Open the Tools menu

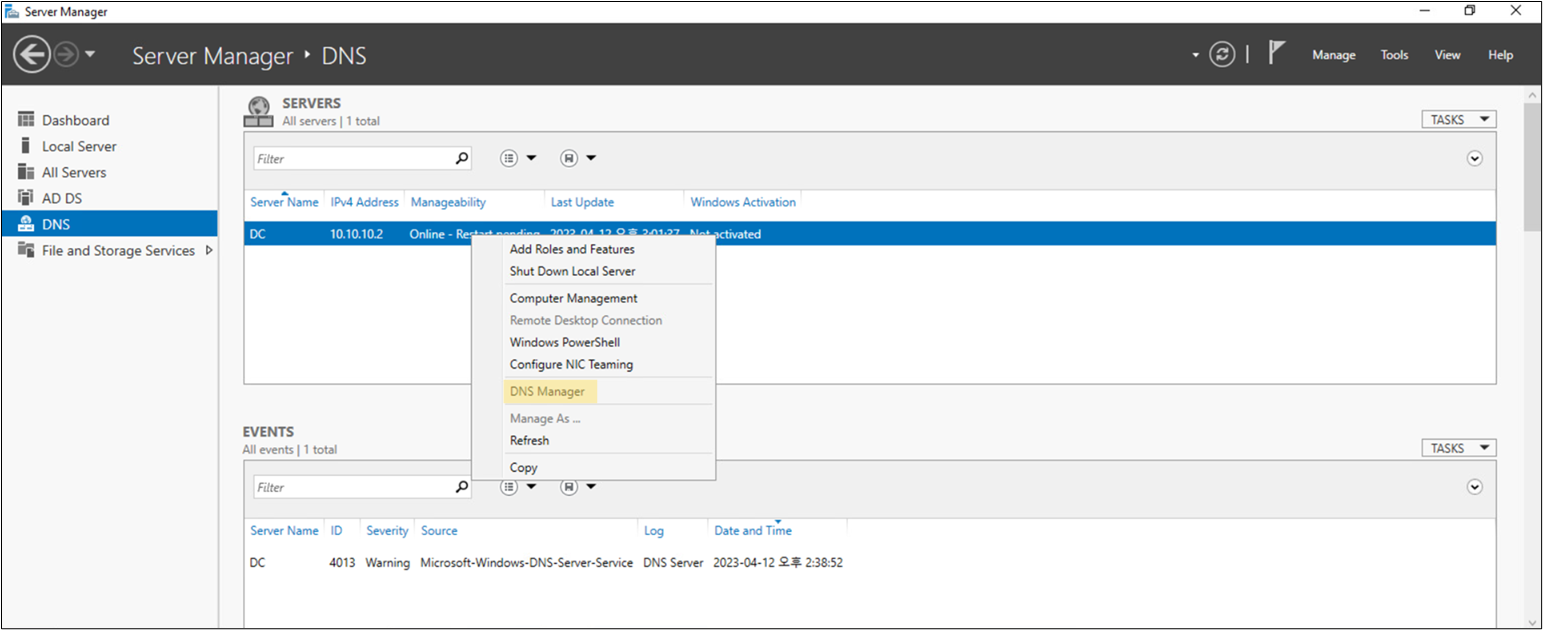click(1394, 55)
